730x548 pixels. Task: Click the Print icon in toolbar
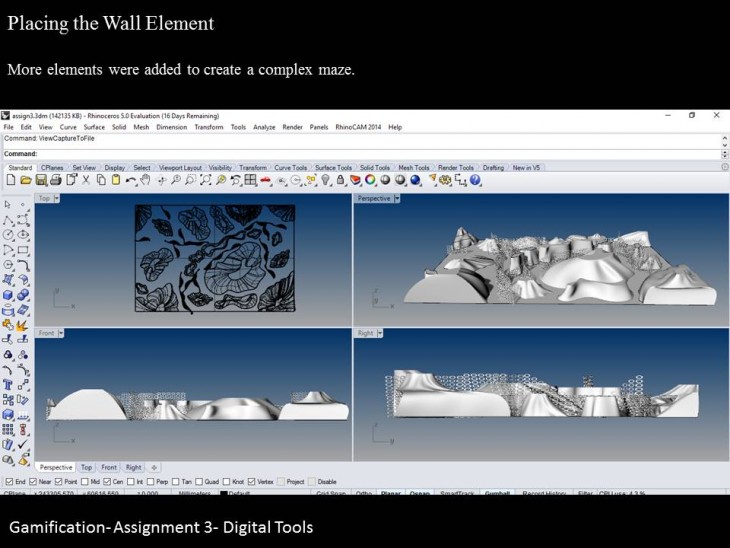(x=56, y=180)
